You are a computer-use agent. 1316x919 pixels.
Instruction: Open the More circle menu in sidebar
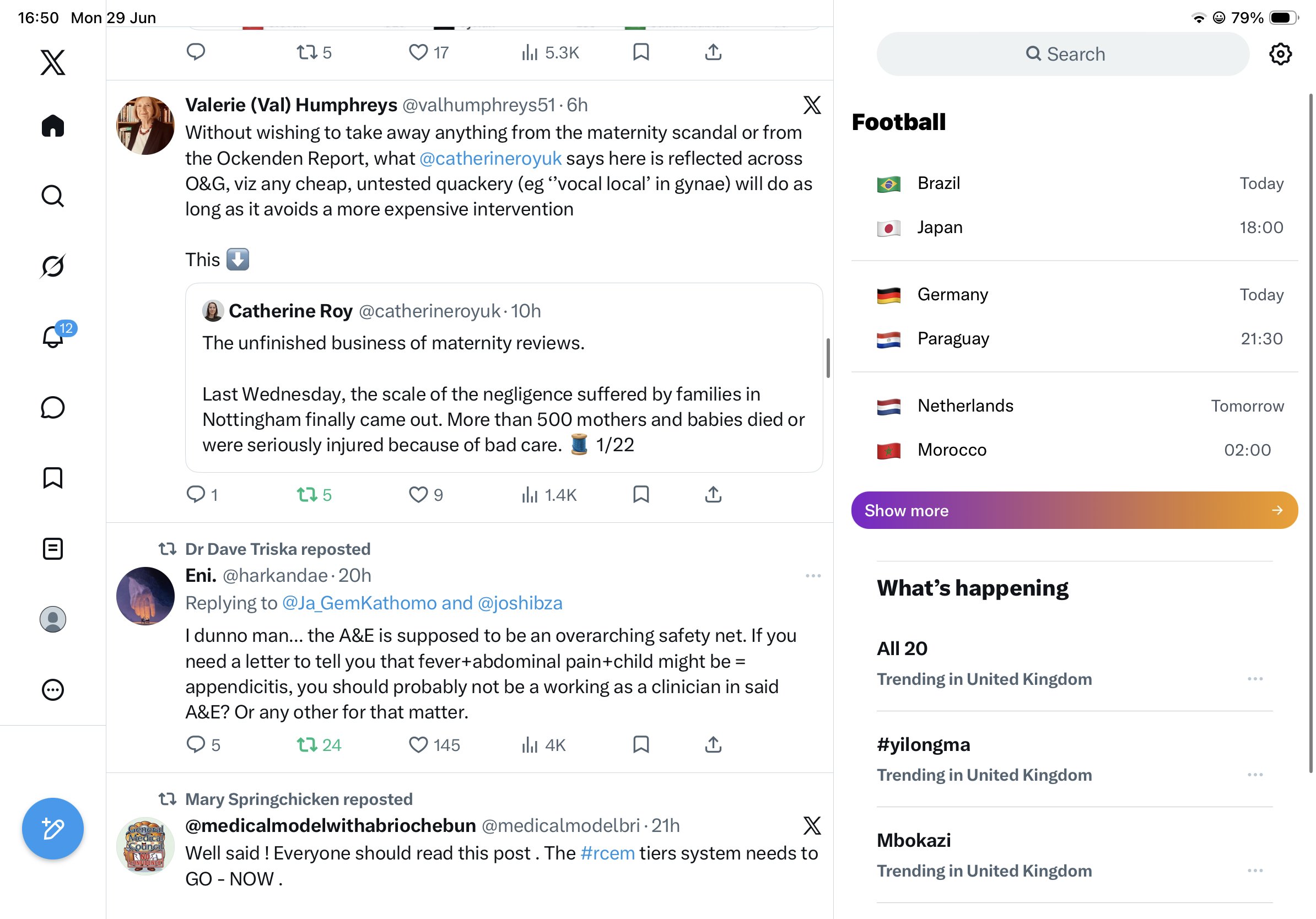point(53,690)
